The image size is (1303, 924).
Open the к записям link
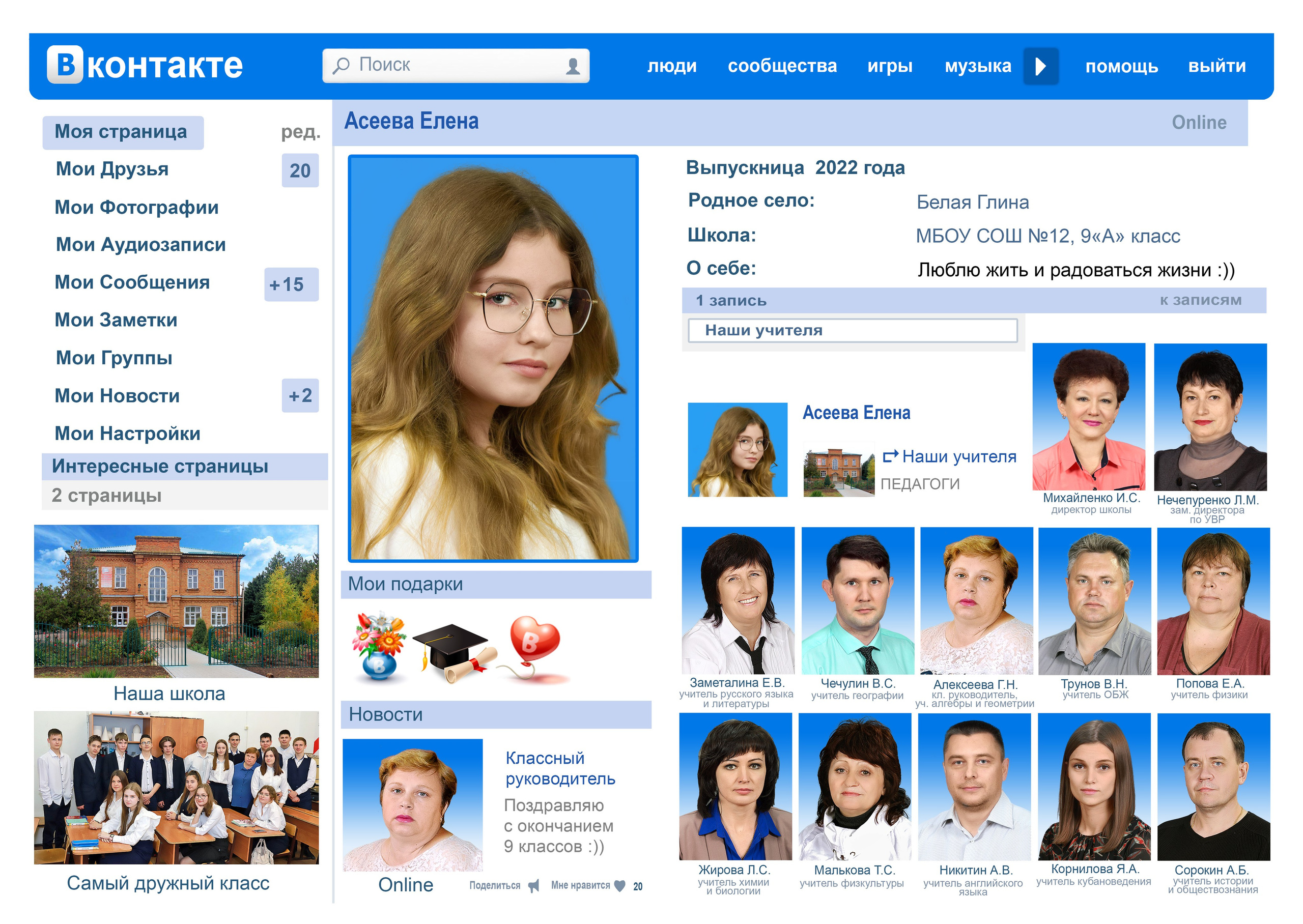[x=1200, y=300]
